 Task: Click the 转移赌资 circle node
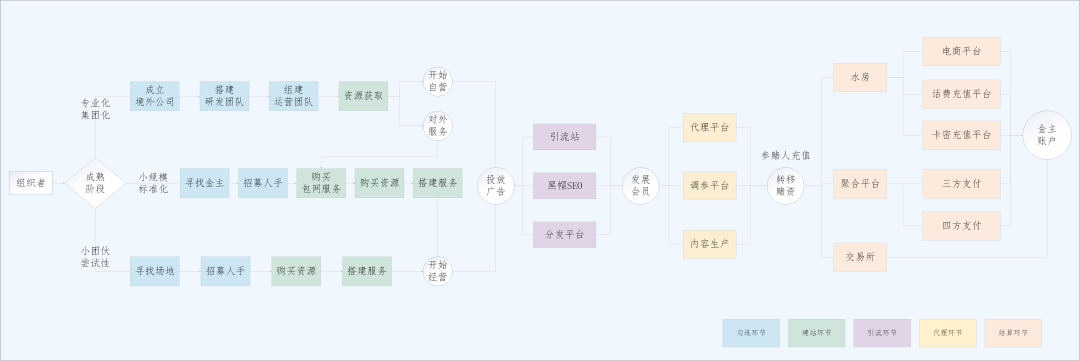click(x=785, y=186)
